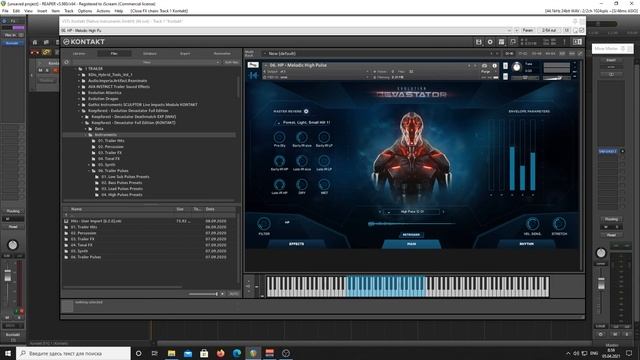Click STRETCH knob

(x=559, y=224)
